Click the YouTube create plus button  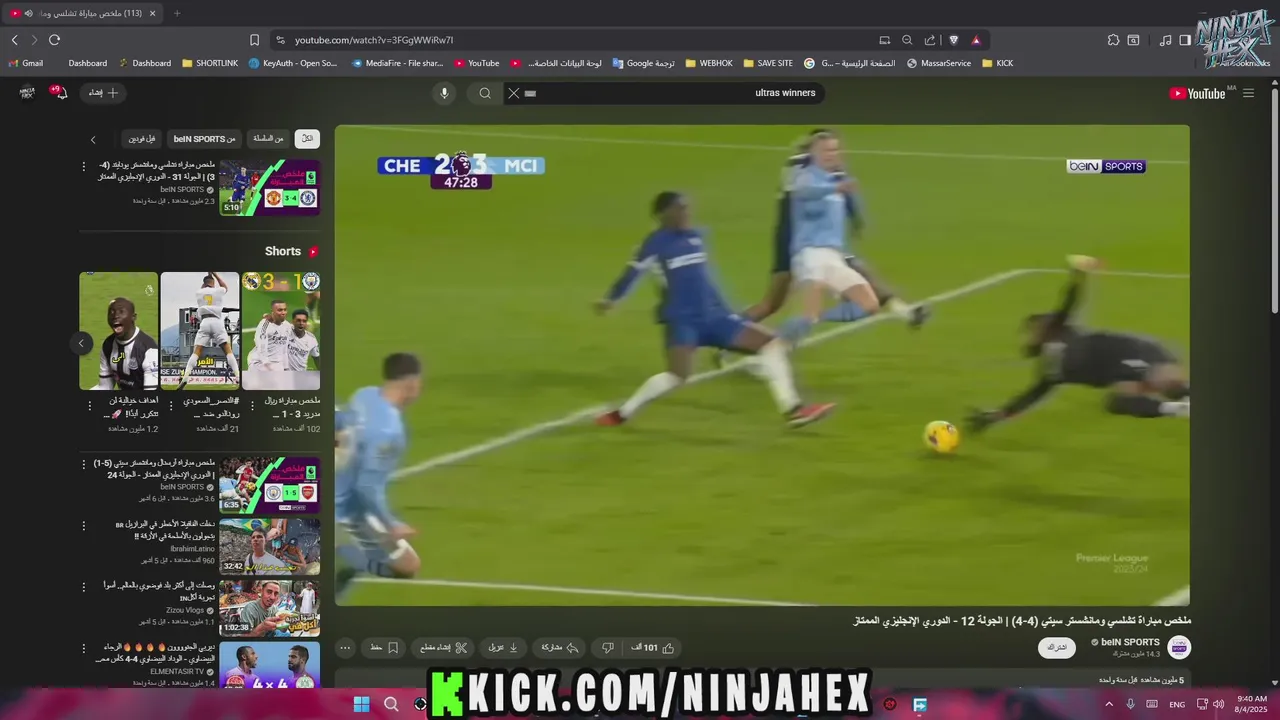click(x=104, y=93)
